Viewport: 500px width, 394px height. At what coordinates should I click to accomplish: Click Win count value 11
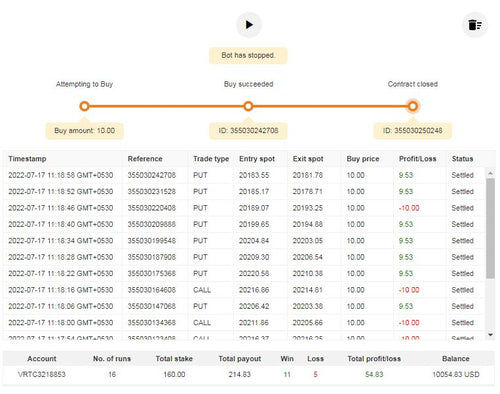[287, 374]
